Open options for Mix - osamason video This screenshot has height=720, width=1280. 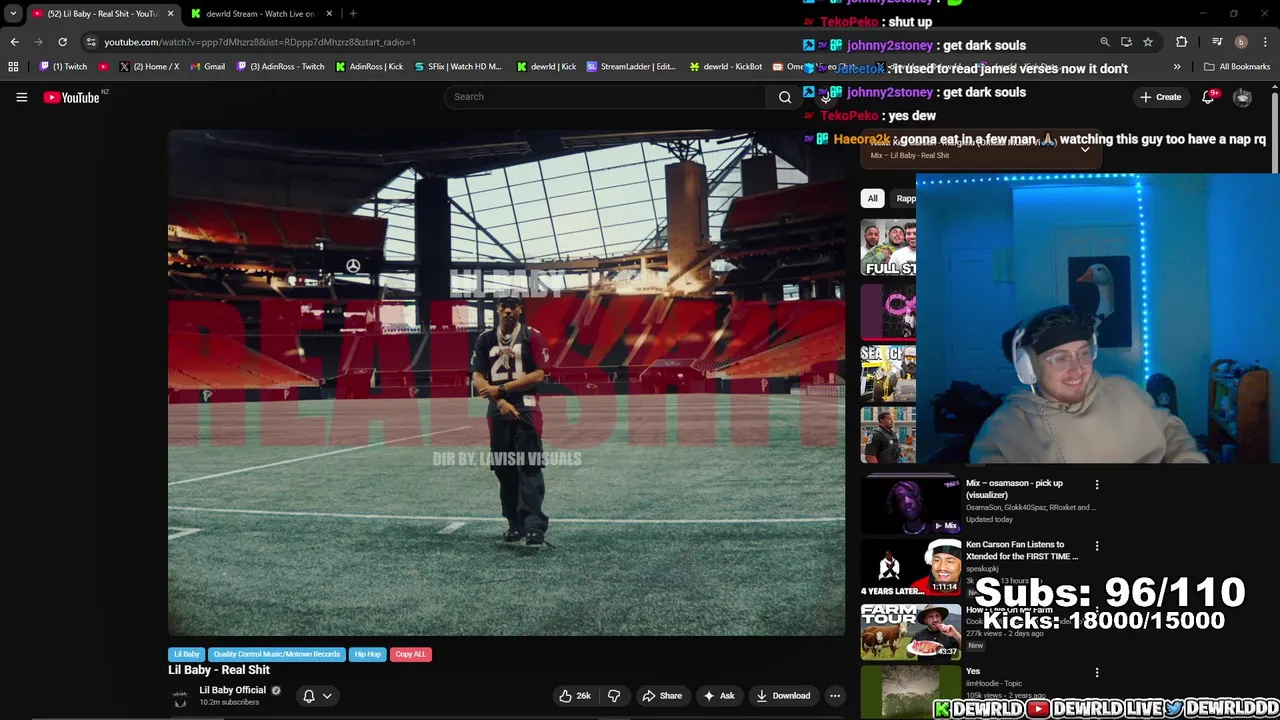pyautogui.click(x=1097, y=485)
